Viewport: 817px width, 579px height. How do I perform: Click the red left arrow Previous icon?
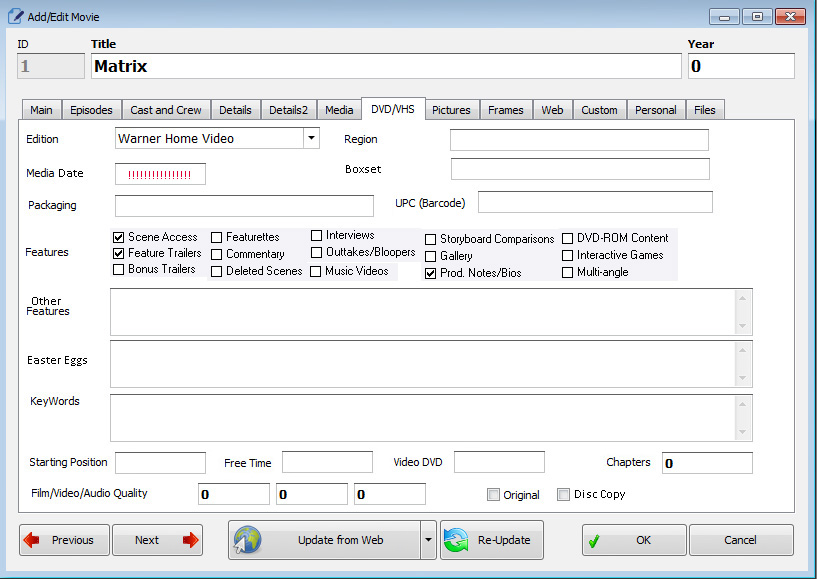pyautogui.click(x=32, y=540)
